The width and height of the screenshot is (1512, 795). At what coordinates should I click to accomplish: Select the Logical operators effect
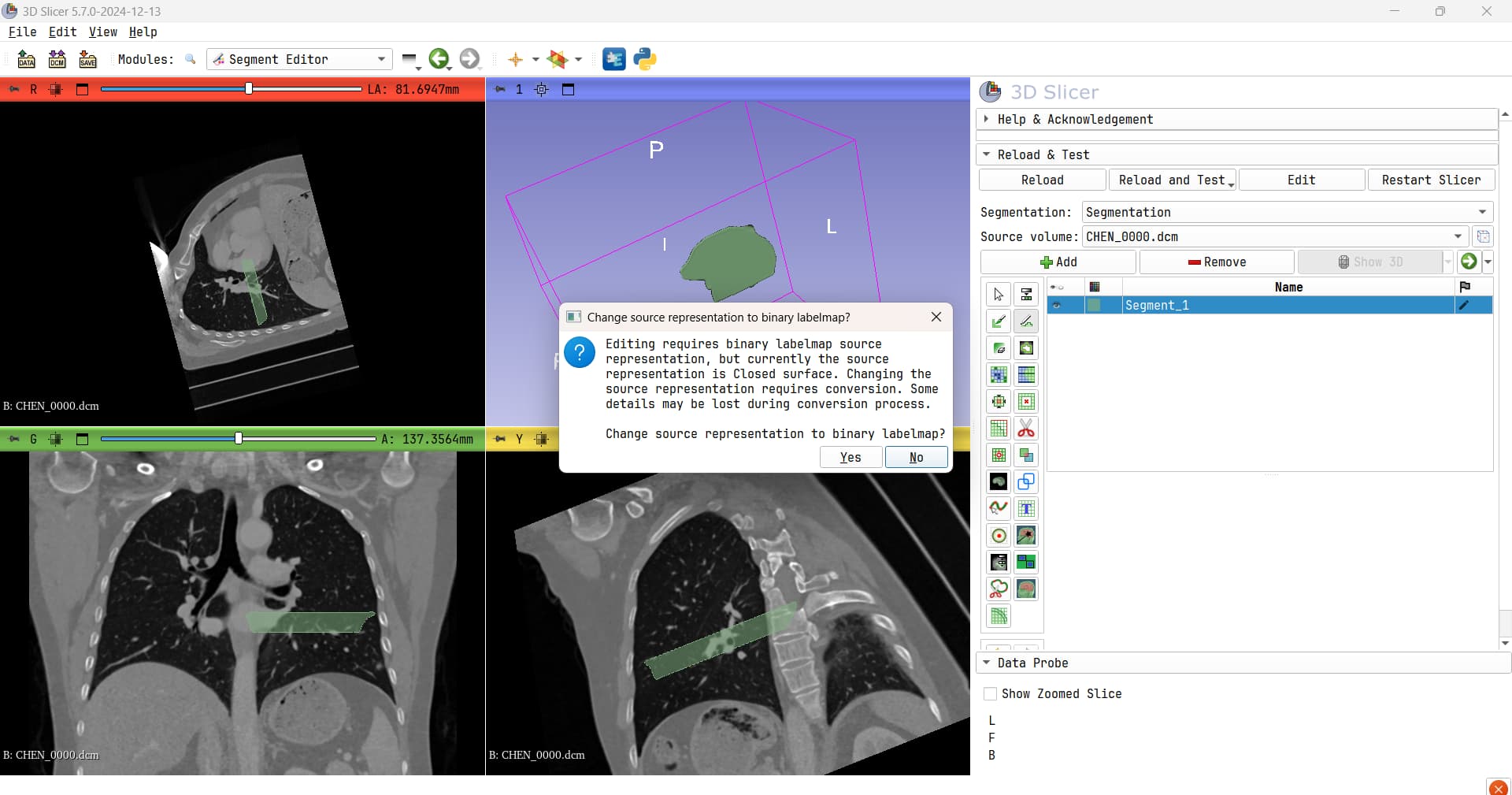click(x=1026, y=455)
